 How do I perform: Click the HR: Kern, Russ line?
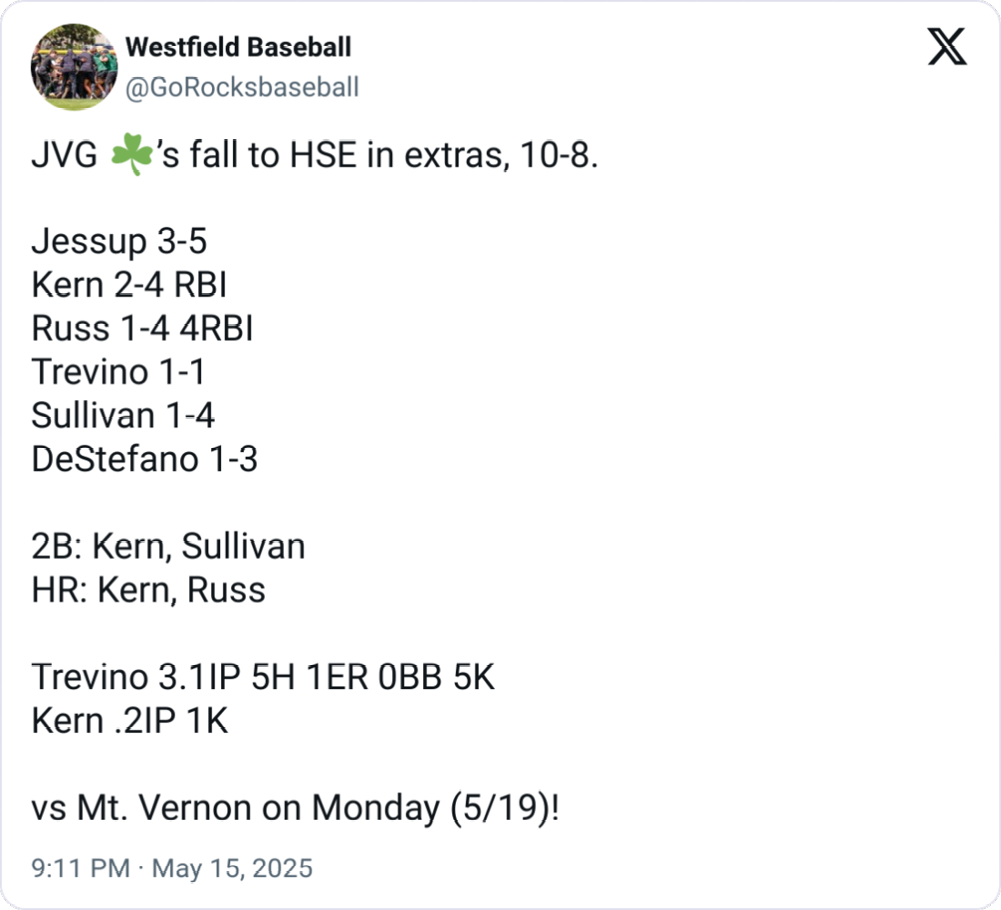[148, 590]
